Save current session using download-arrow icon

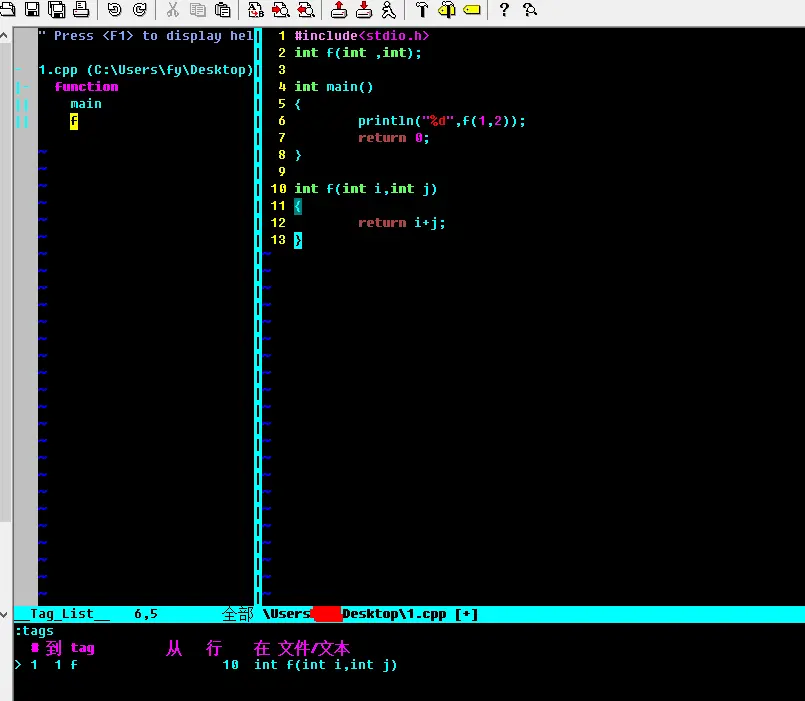click(363, 9)
